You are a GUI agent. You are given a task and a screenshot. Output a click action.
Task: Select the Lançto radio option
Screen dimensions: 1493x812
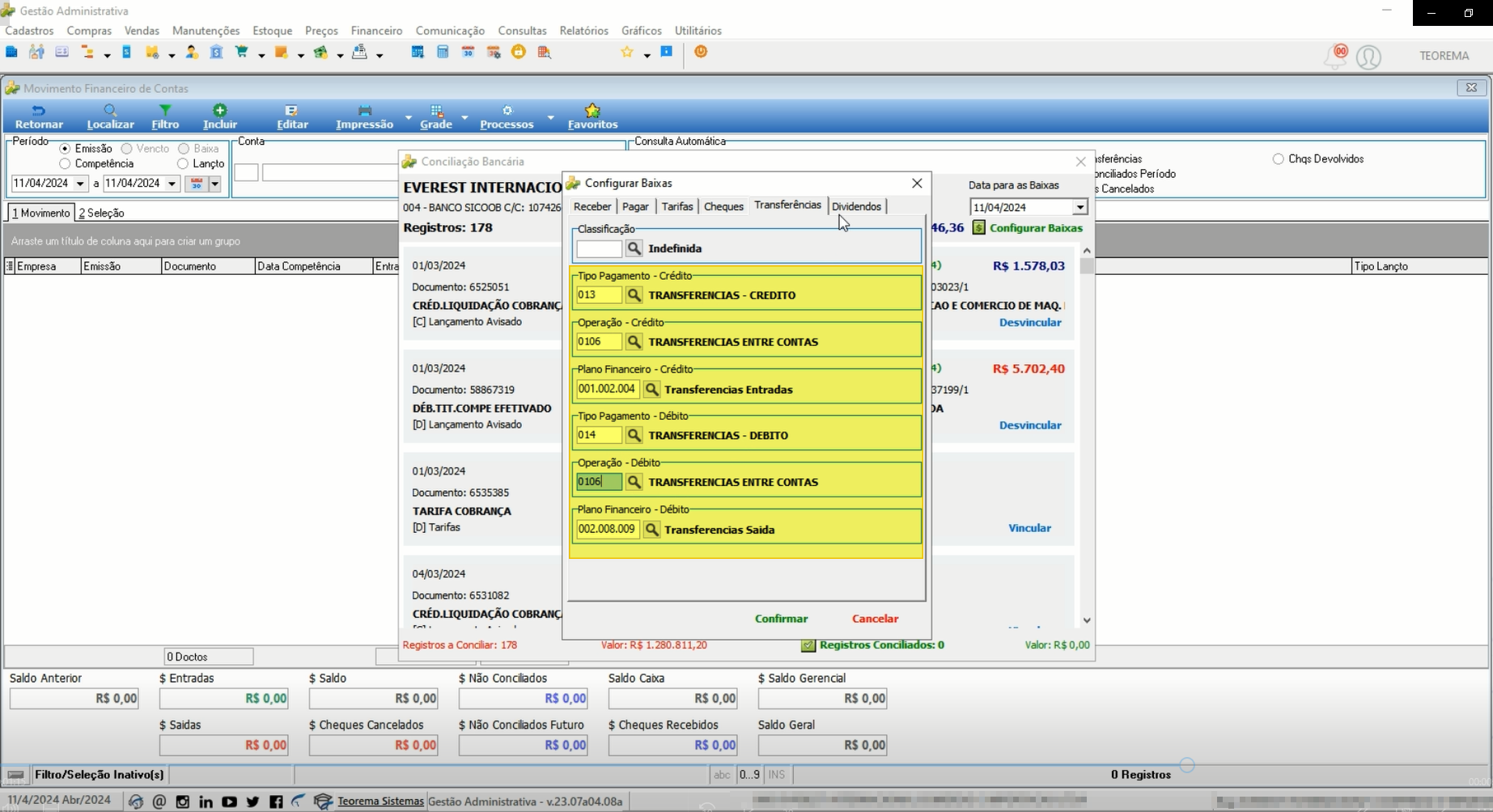[183, 163]
